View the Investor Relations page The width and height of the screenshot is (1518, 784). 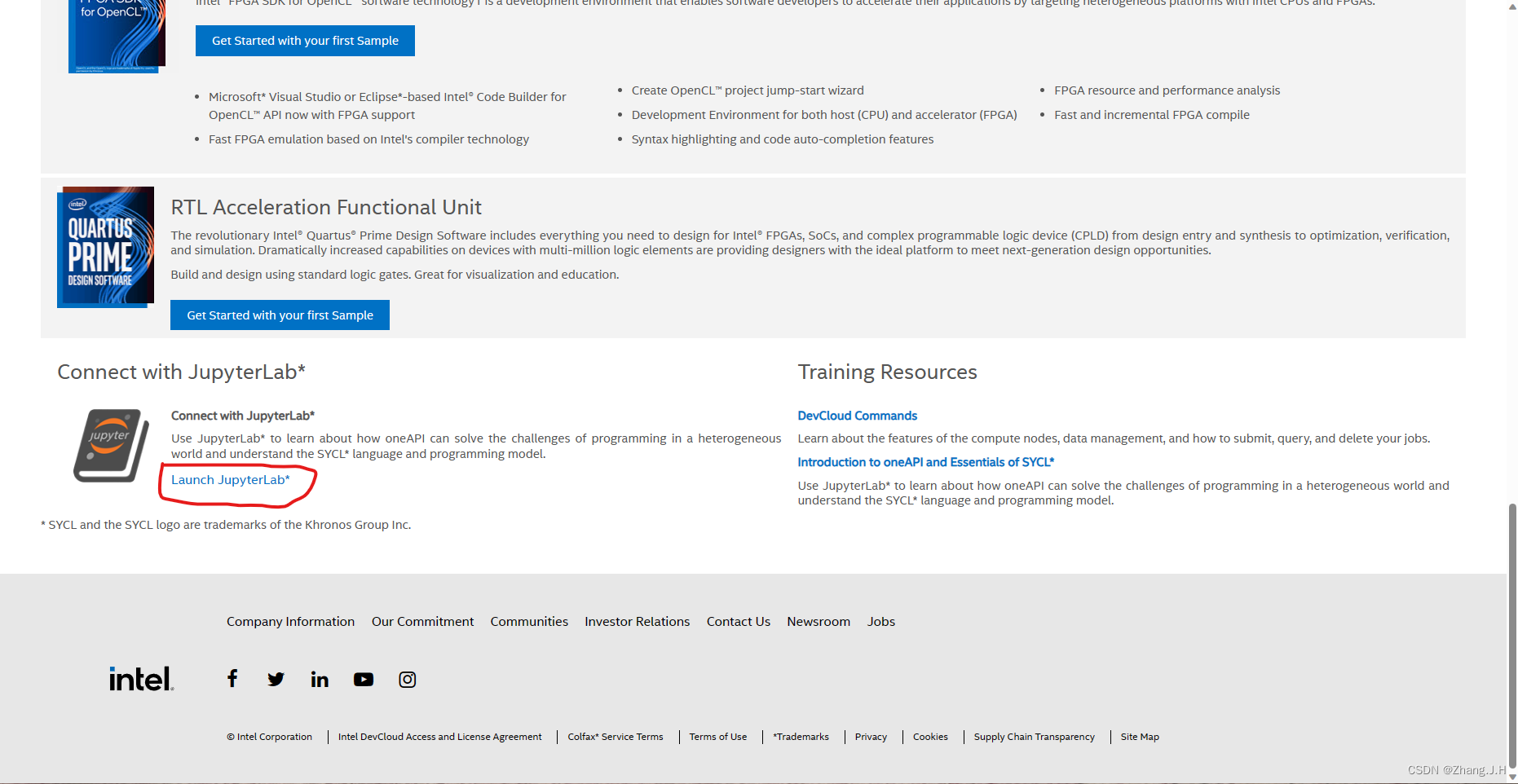637,621
